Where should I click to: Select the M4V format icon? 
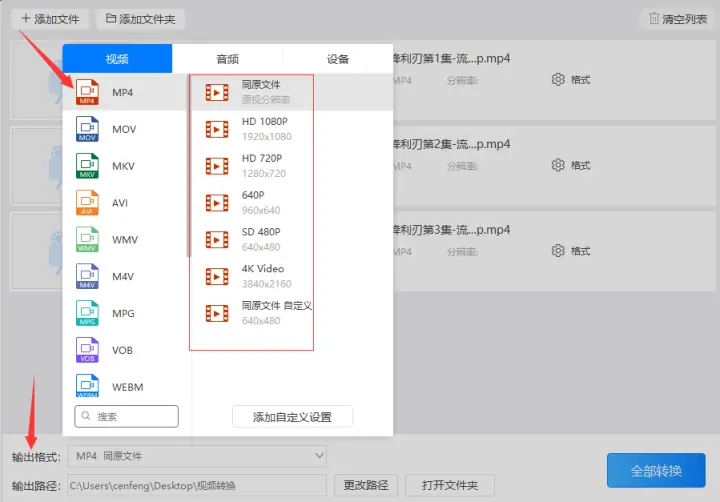[x=87, y=276]
